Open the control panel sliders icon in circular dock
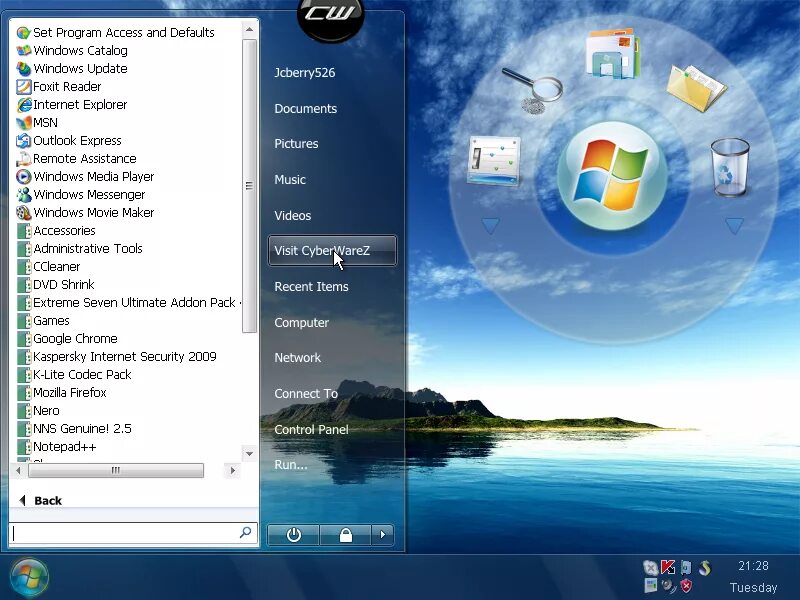The height and width of the screenshot is (600, 800). point(494,160)
